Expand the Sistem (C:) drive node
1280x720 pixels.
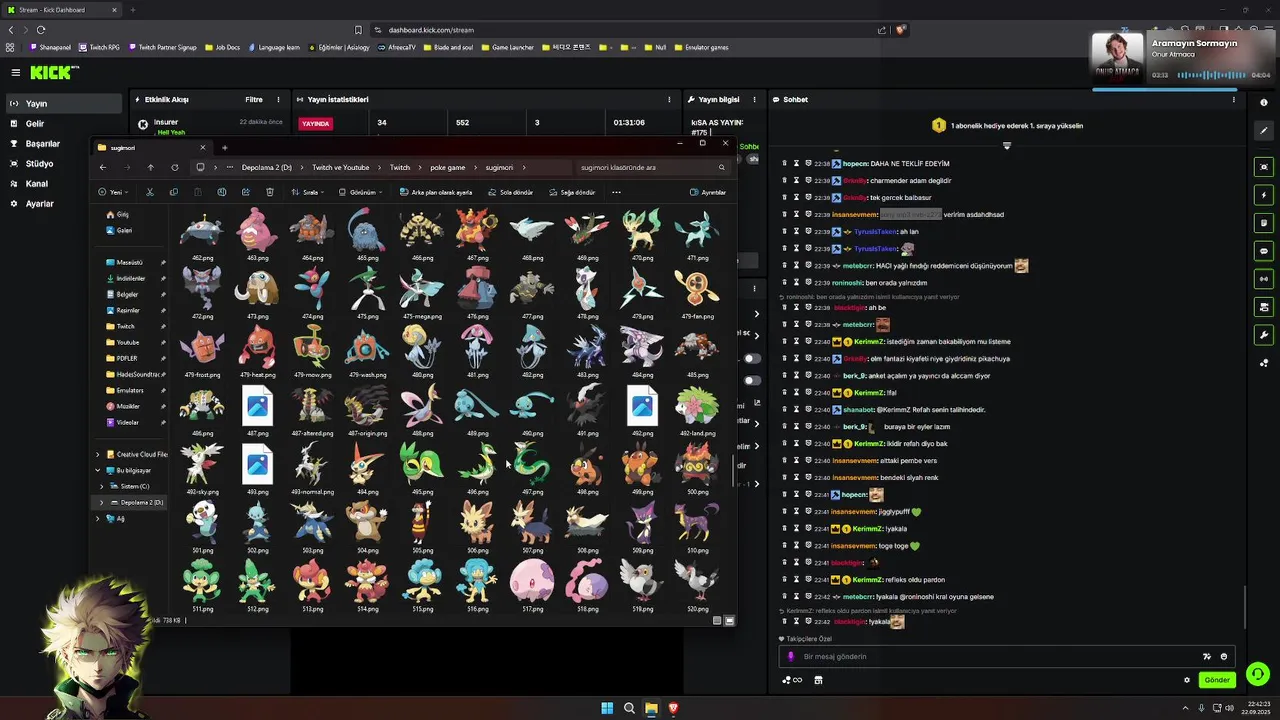[x=102, y=486]
